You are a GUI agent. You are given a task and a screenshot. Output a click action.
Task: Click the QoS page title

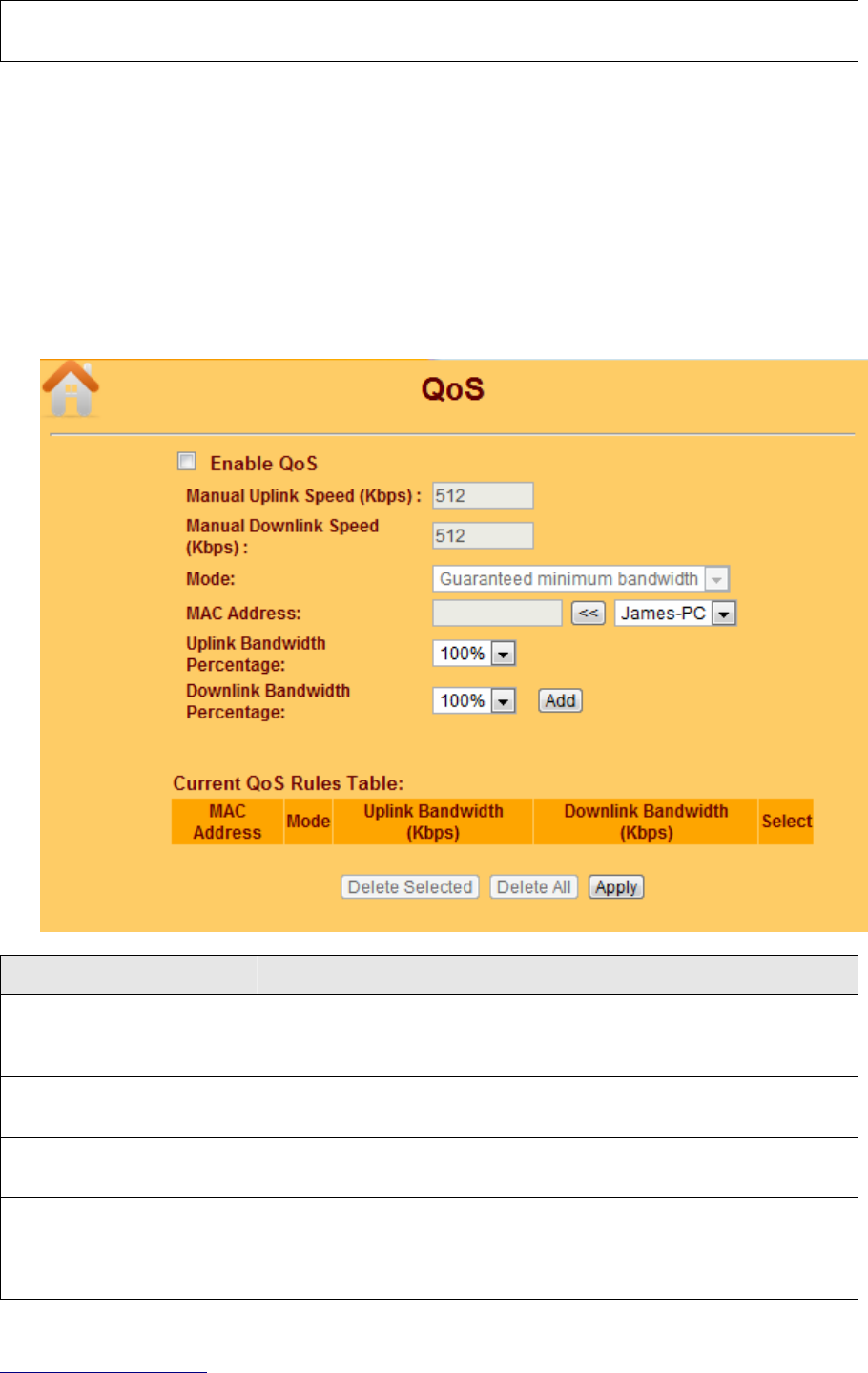click(453, 389)
